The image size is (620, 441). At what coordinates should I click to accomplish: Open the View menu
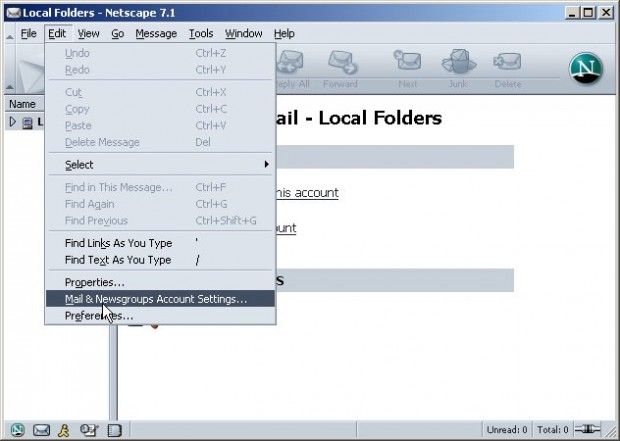88,34
